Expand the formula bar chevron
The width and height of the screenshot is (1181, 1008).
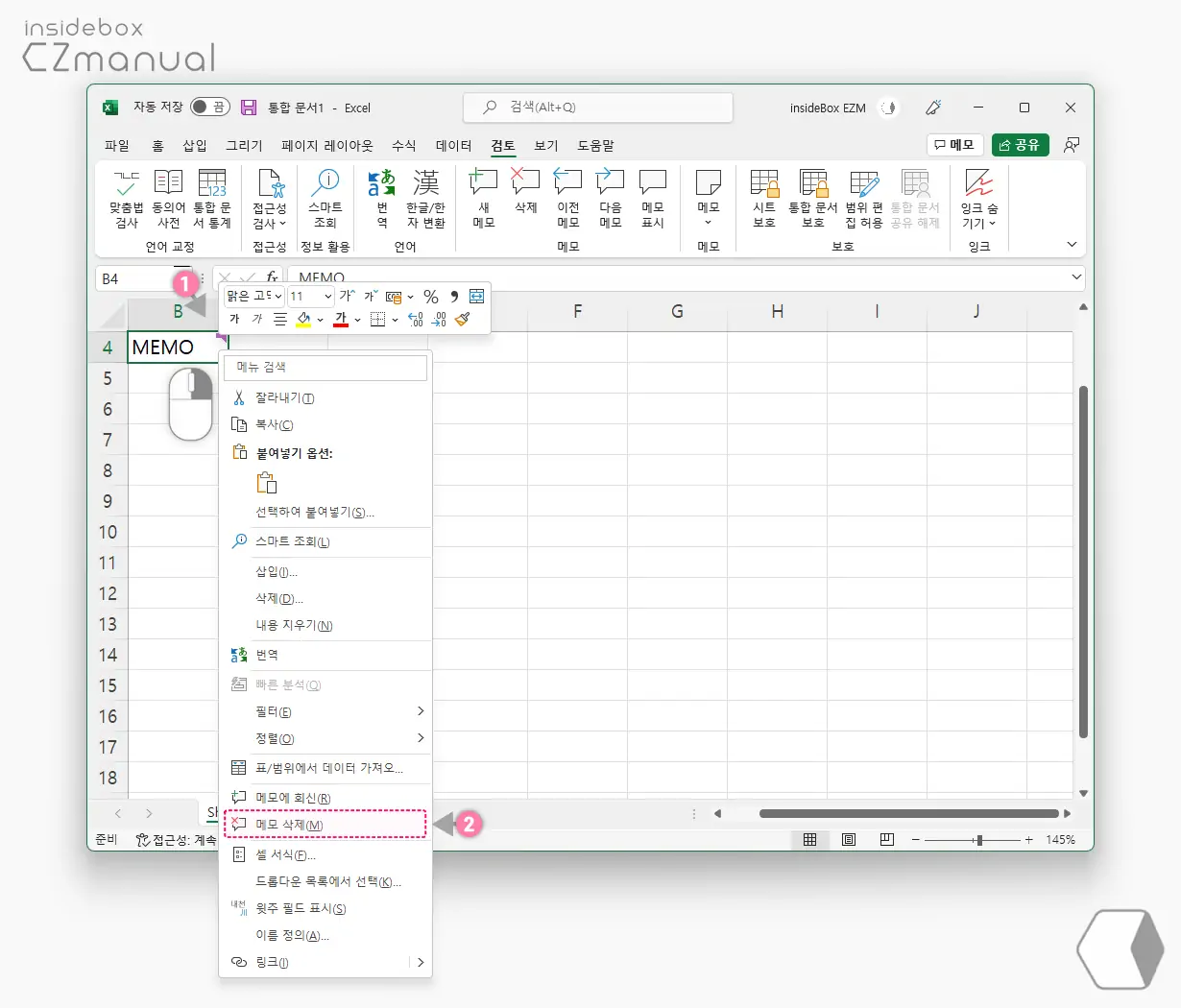(x=1076, y=277)
